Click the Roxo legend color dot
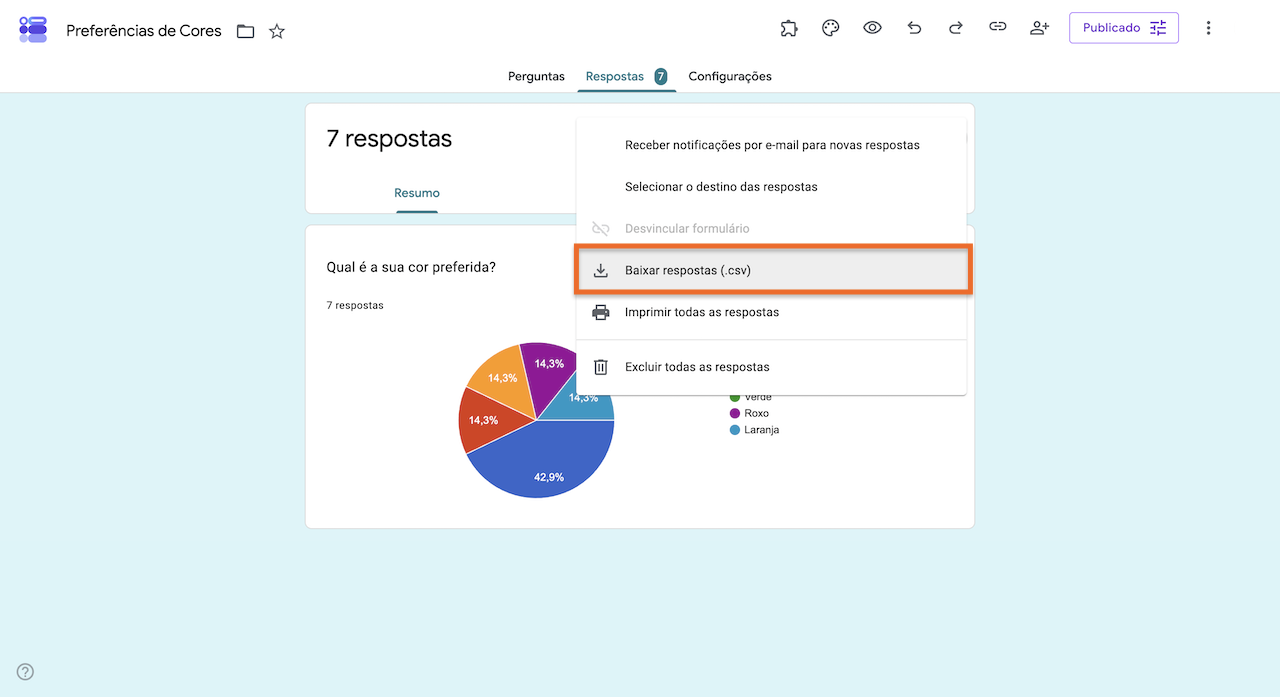 (735, 413)
